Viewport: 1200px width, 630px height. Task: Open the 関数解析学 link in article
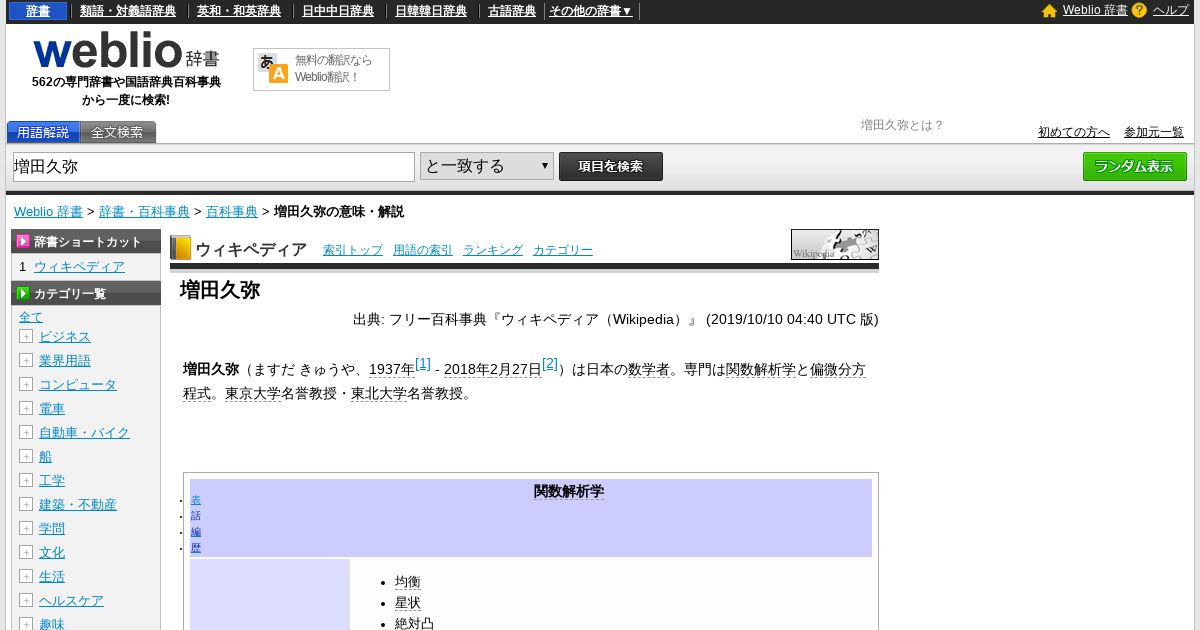761,369
